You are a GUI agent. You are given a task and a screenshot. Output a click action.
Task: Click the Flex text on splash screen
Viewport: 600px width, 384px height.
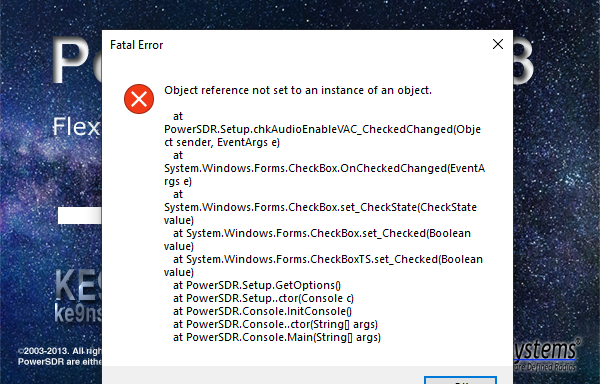[x=77, y=127]
